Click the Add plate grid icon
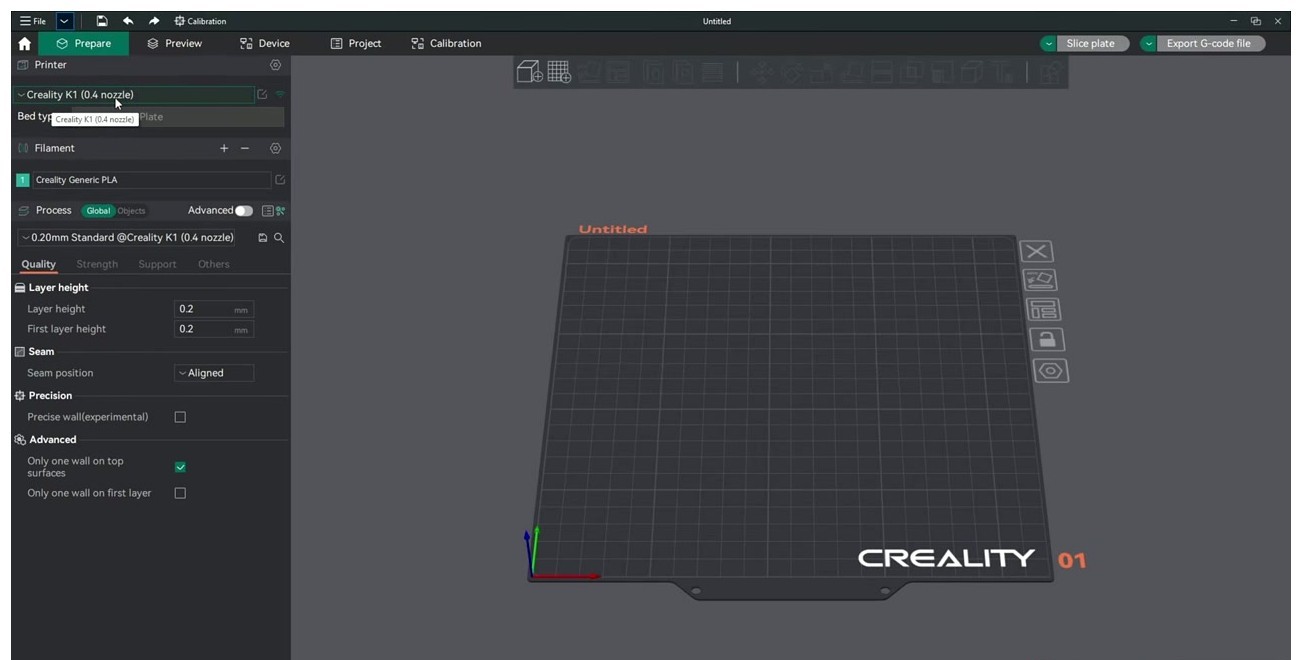Screen dimensions: 1300x660 (x=559, y=71)
